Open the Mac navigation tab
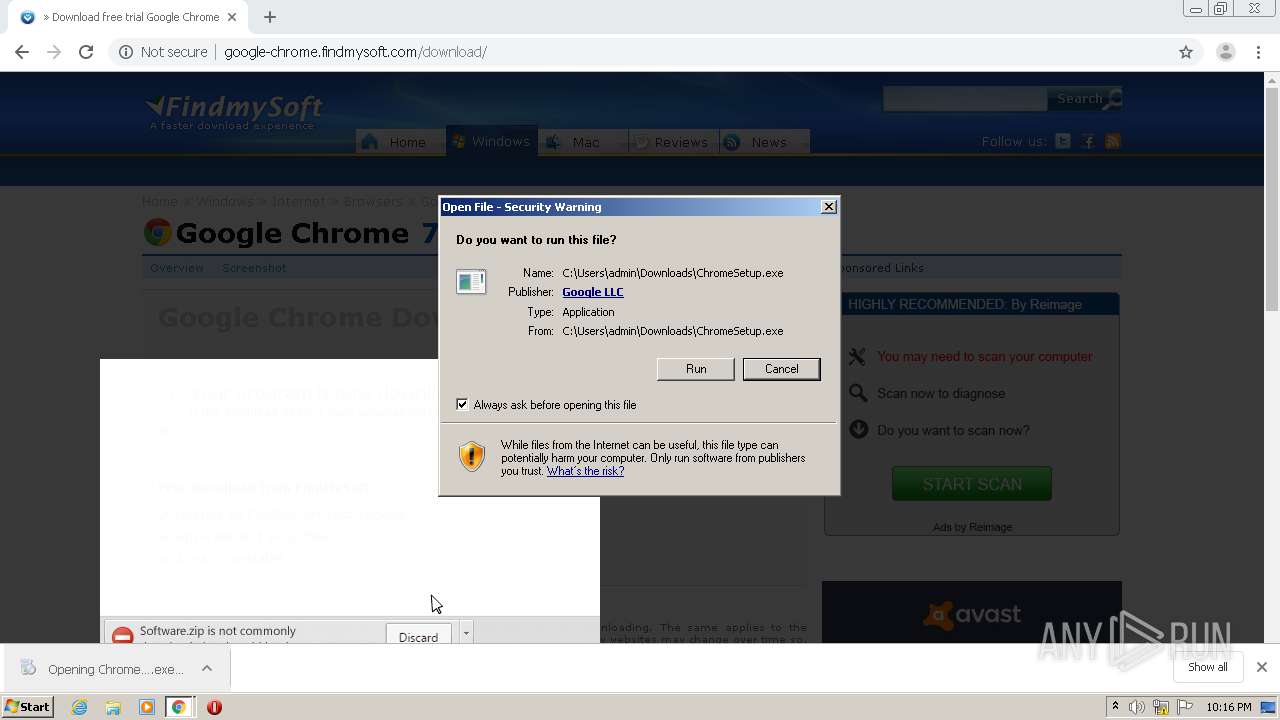The image size is (1280, 720). pos(584,142)
